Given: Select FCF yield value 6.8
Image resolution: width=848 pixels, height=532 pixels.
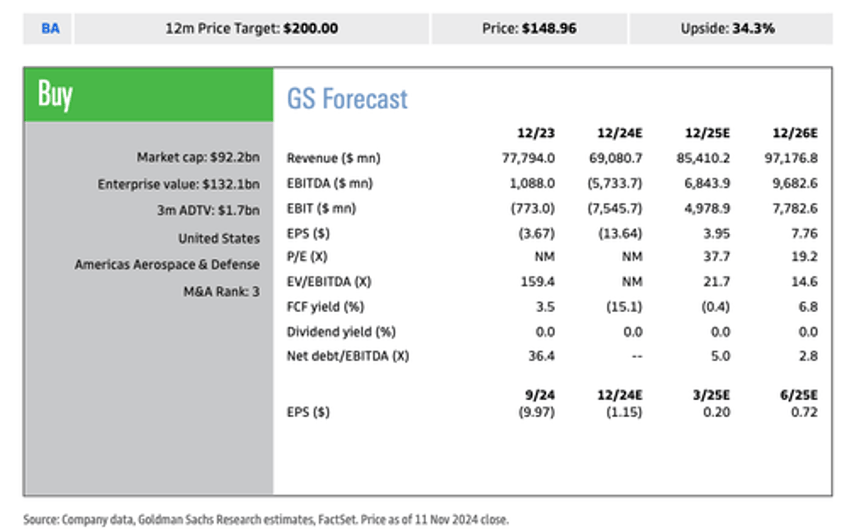Looking at the screenshot, I should tap(808, 307).
